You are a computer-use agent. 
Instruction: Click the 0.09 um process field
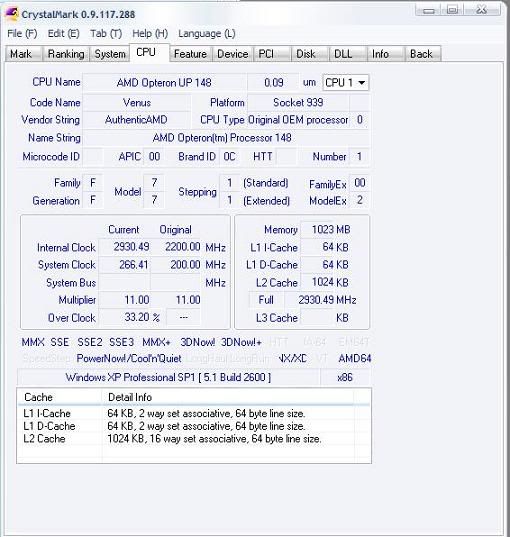273,83
